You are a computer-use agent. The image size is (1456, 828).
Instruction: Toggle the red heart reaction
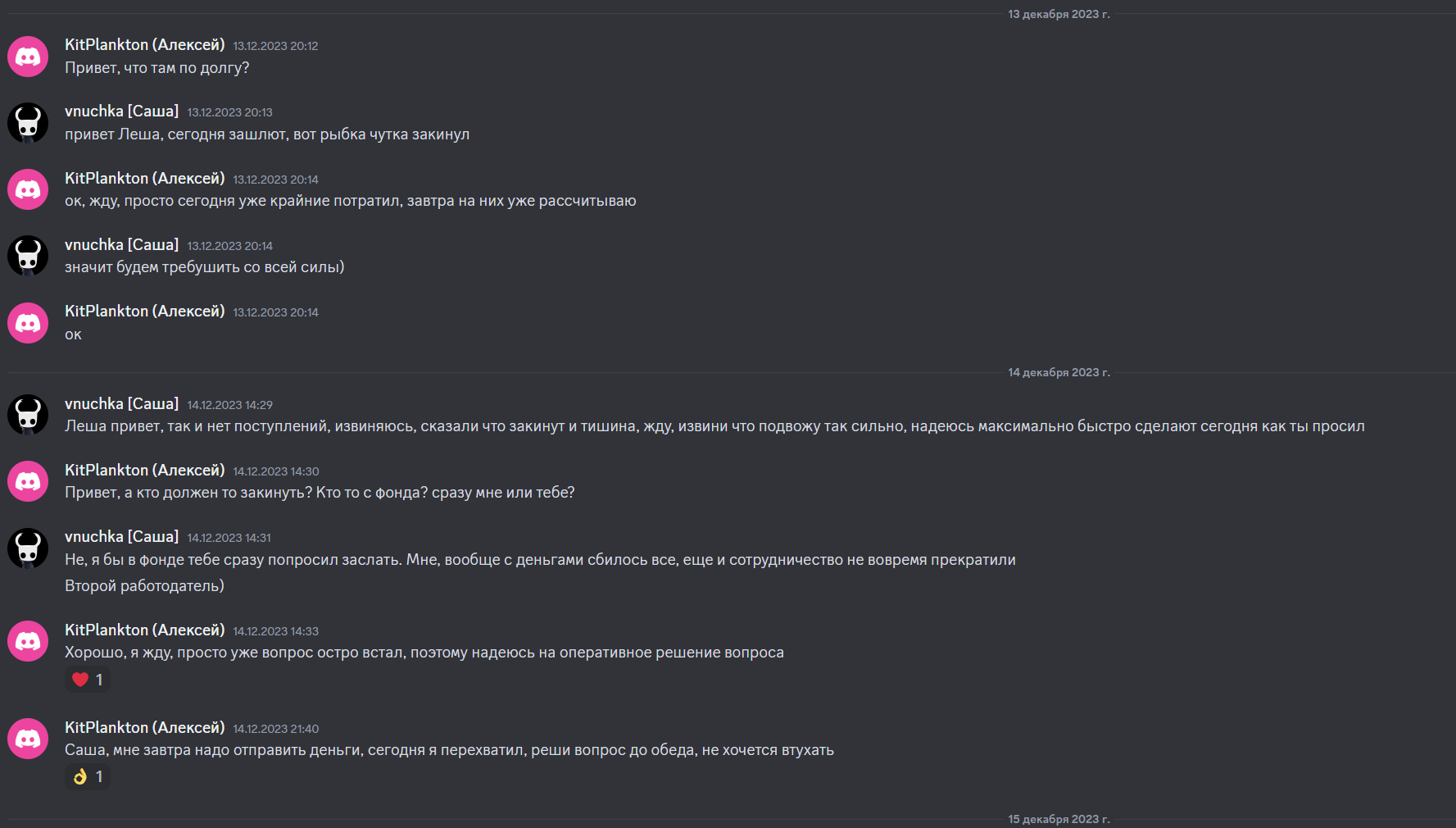pyautogui.click(x=88, y=680)
